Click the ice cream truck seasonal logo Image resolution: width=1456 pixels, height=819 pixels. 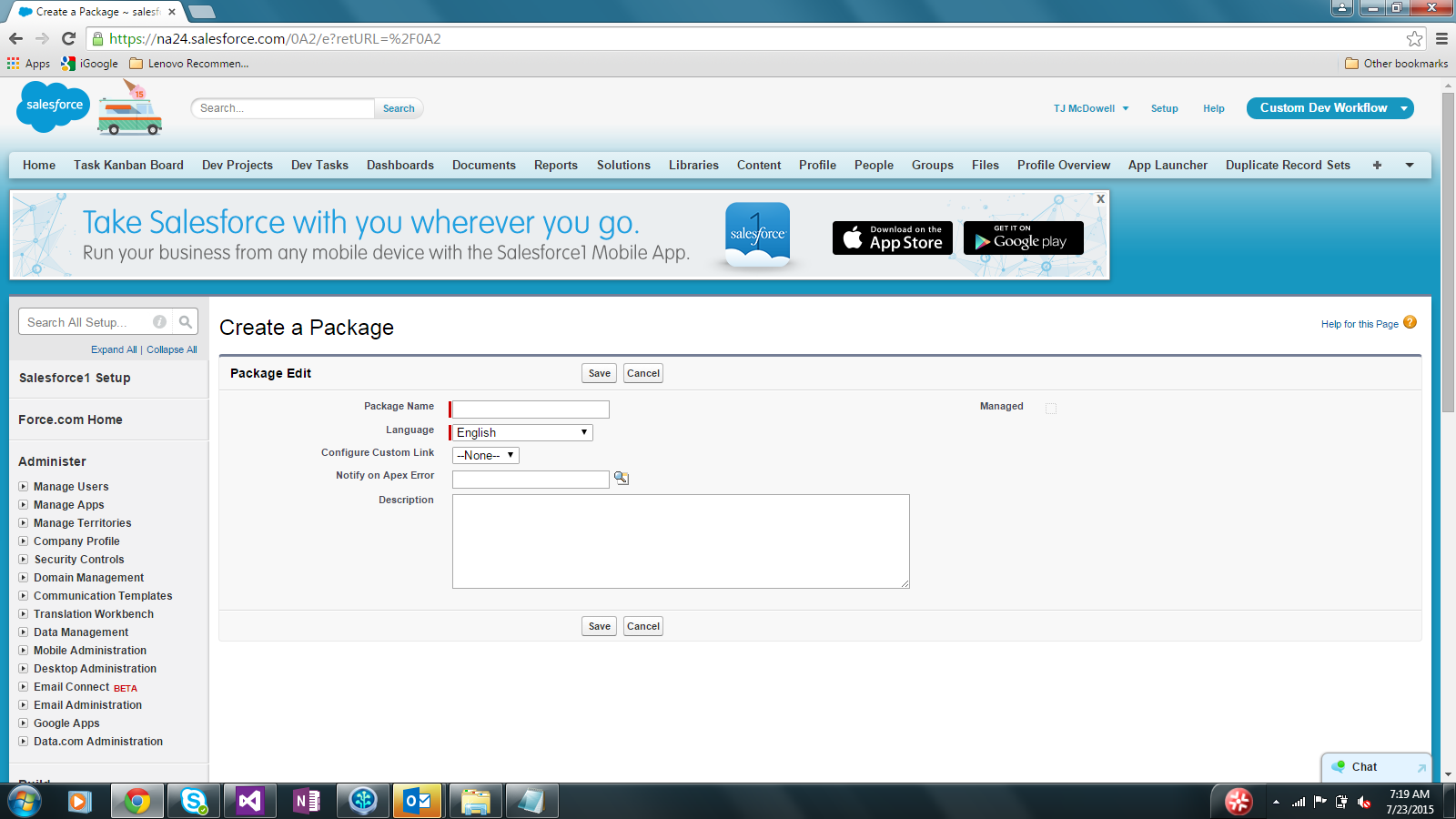click(130, 107)
